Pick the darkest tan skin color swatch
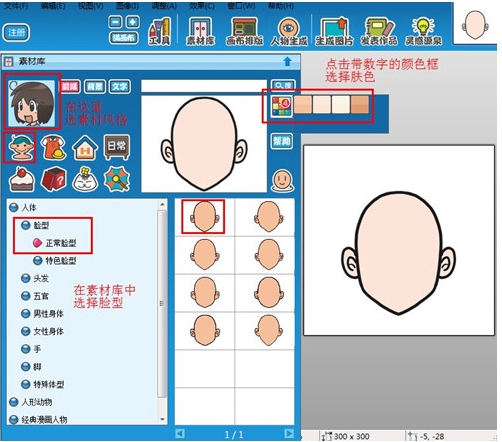Image resolution: width=502 pixels, height=442 pixels. [360, 105]
